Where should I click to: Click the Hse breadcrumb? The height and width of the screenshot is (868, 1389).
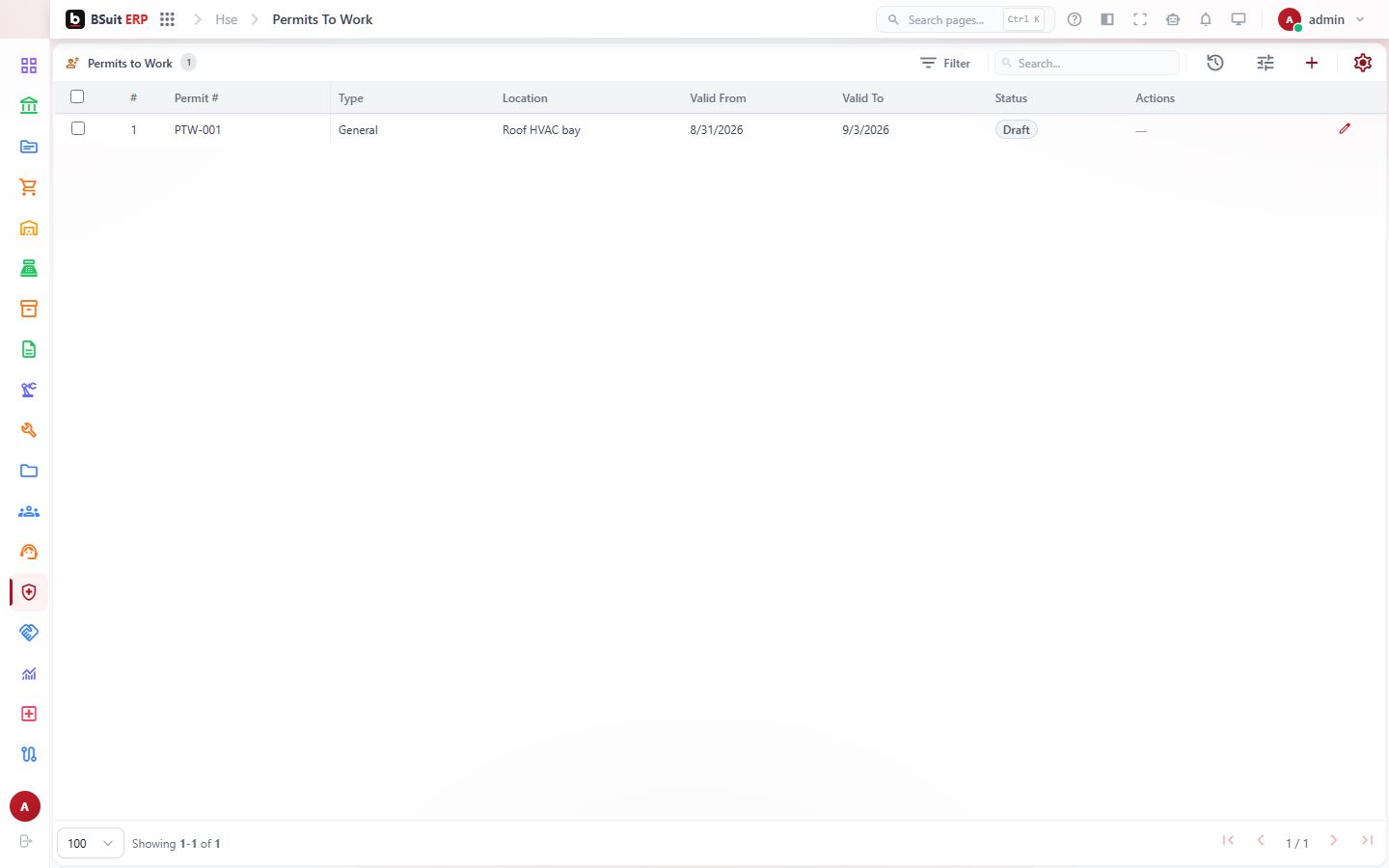[x=227, y=19]
